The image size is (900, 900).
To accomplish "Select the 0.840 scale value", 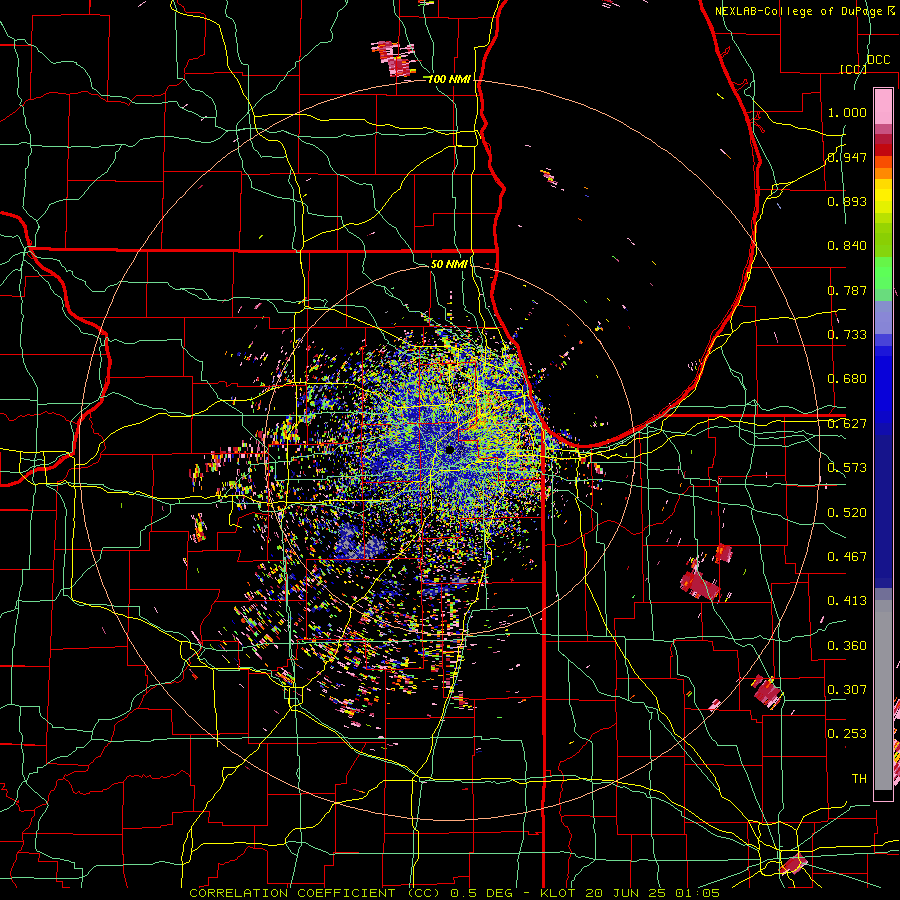I will coord(847,246).
